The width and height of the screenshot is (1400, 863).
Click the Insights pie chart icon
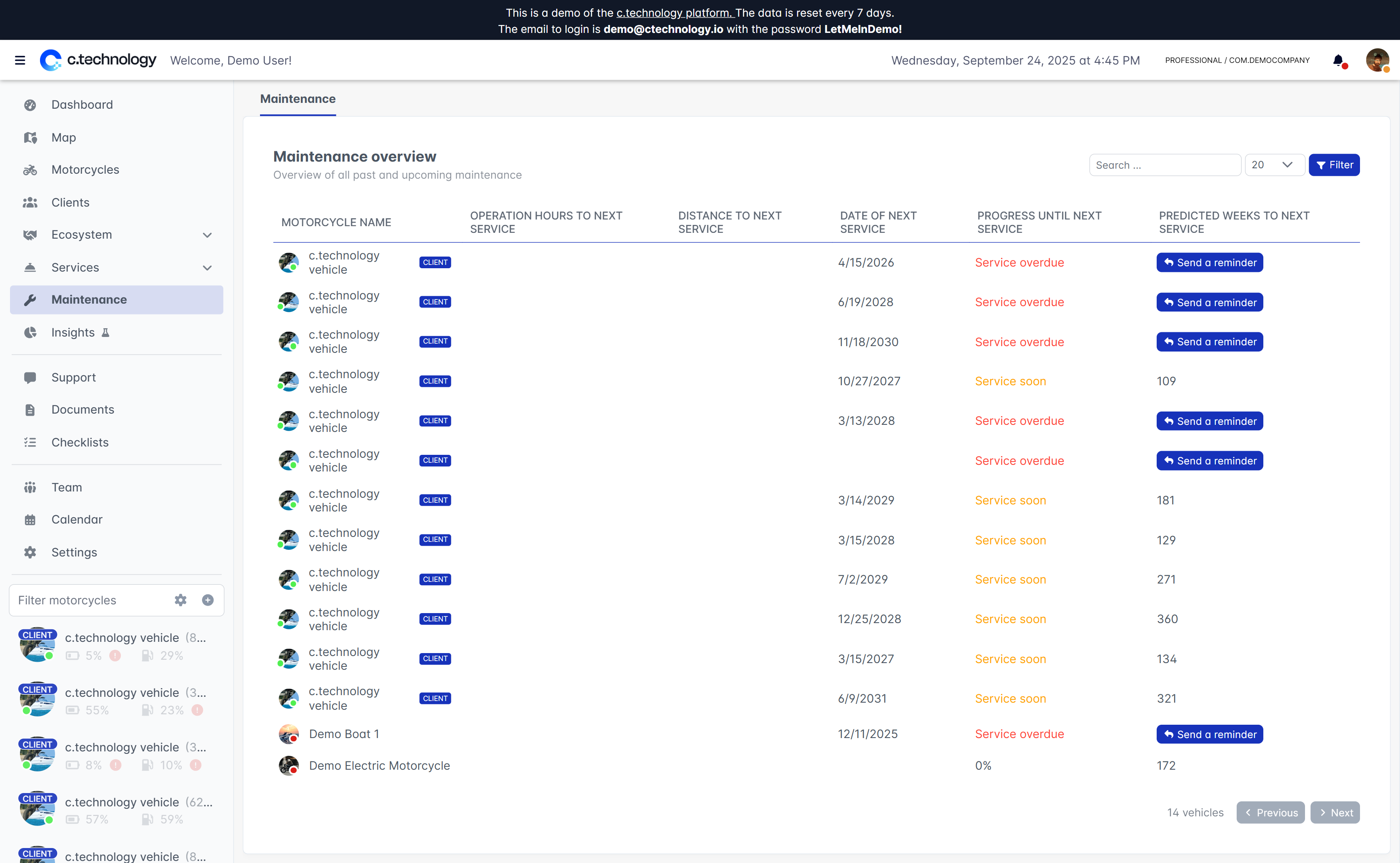[x=30, y=333]
